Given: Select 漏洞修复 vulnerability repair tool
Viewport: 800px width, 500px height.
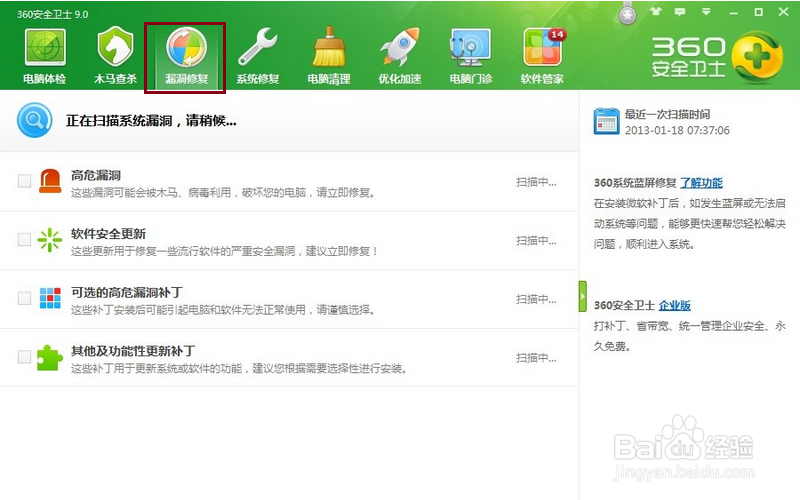Looking at the screenshot, I should coord(186,57).
